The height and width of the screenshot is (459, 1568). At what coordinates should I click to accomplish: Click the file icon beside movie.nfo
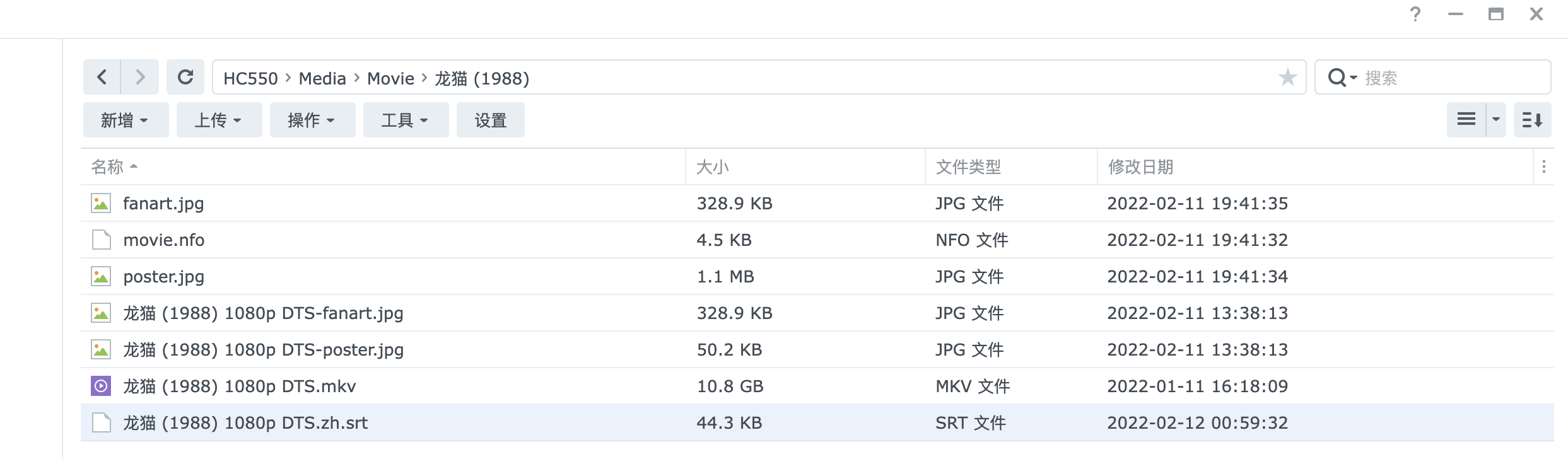pyautogui.click(x=101, y=240)
